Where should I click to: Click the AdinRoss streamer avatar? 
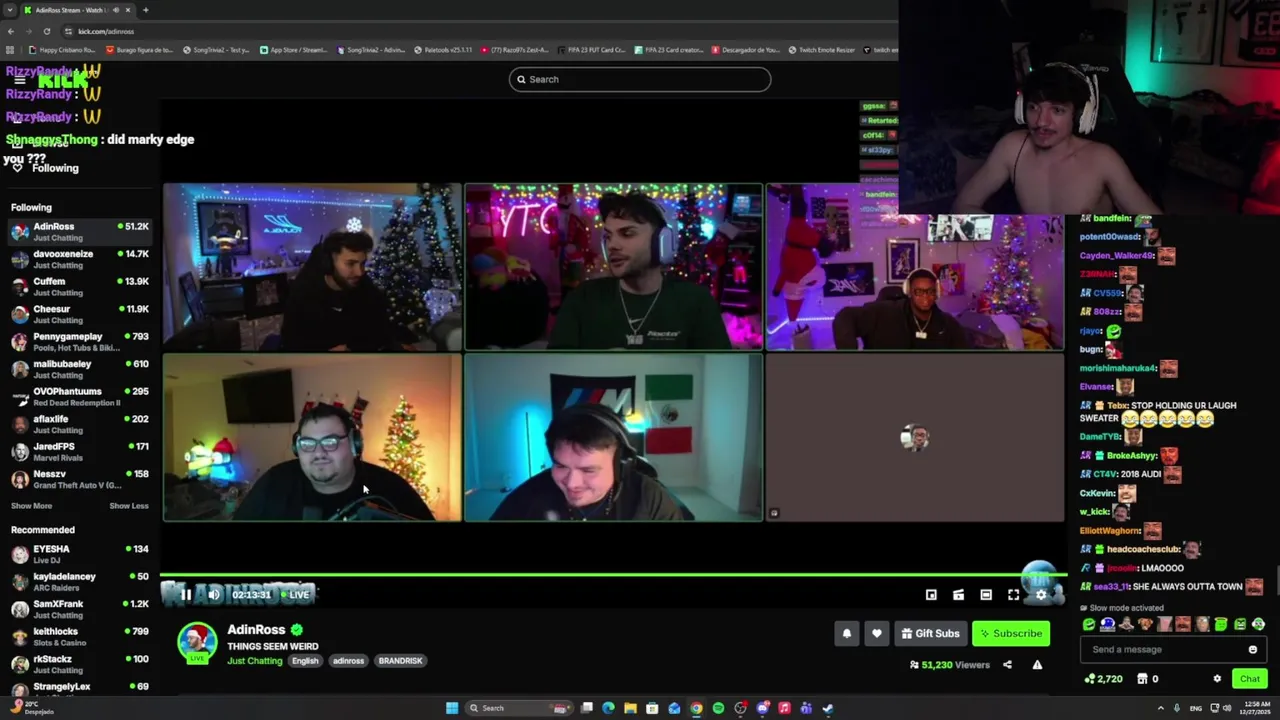coord(197,643)
